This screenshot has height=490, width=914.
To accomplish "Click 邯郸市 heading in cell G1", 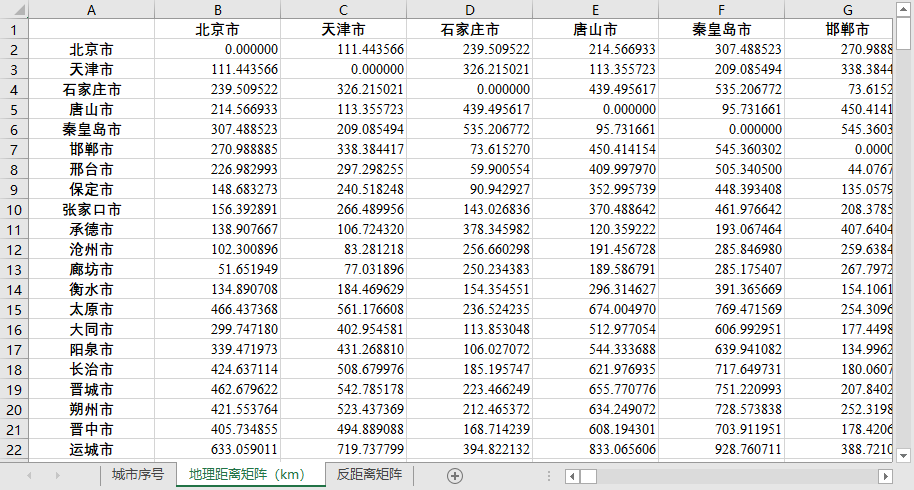I will (x=838, y=29).
